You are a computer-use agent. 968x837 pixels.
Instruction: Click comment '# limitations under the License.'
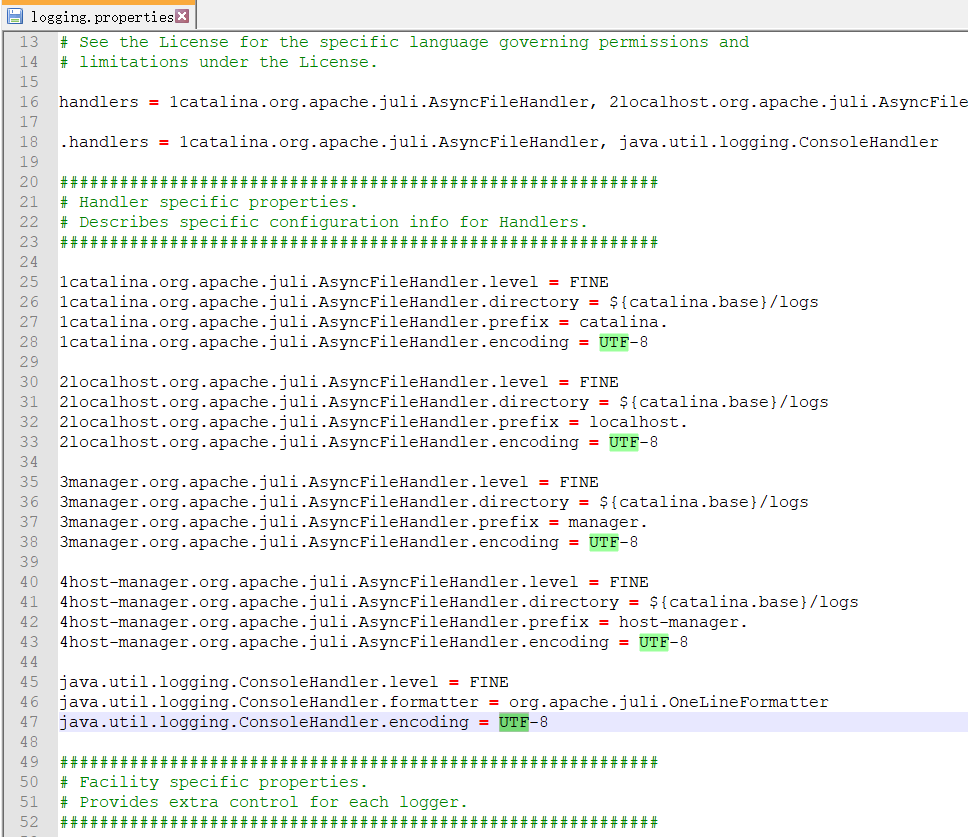(x=219, y=62)
